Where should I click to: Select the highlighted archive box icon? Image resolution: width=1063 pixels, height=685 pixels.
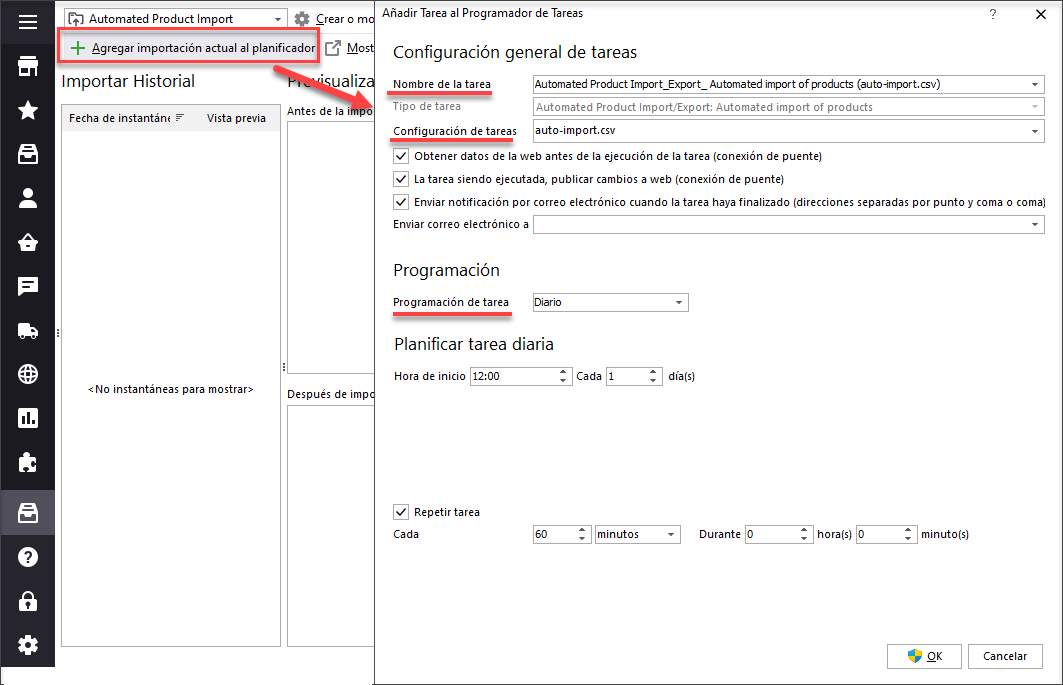[x=28, y=513]
